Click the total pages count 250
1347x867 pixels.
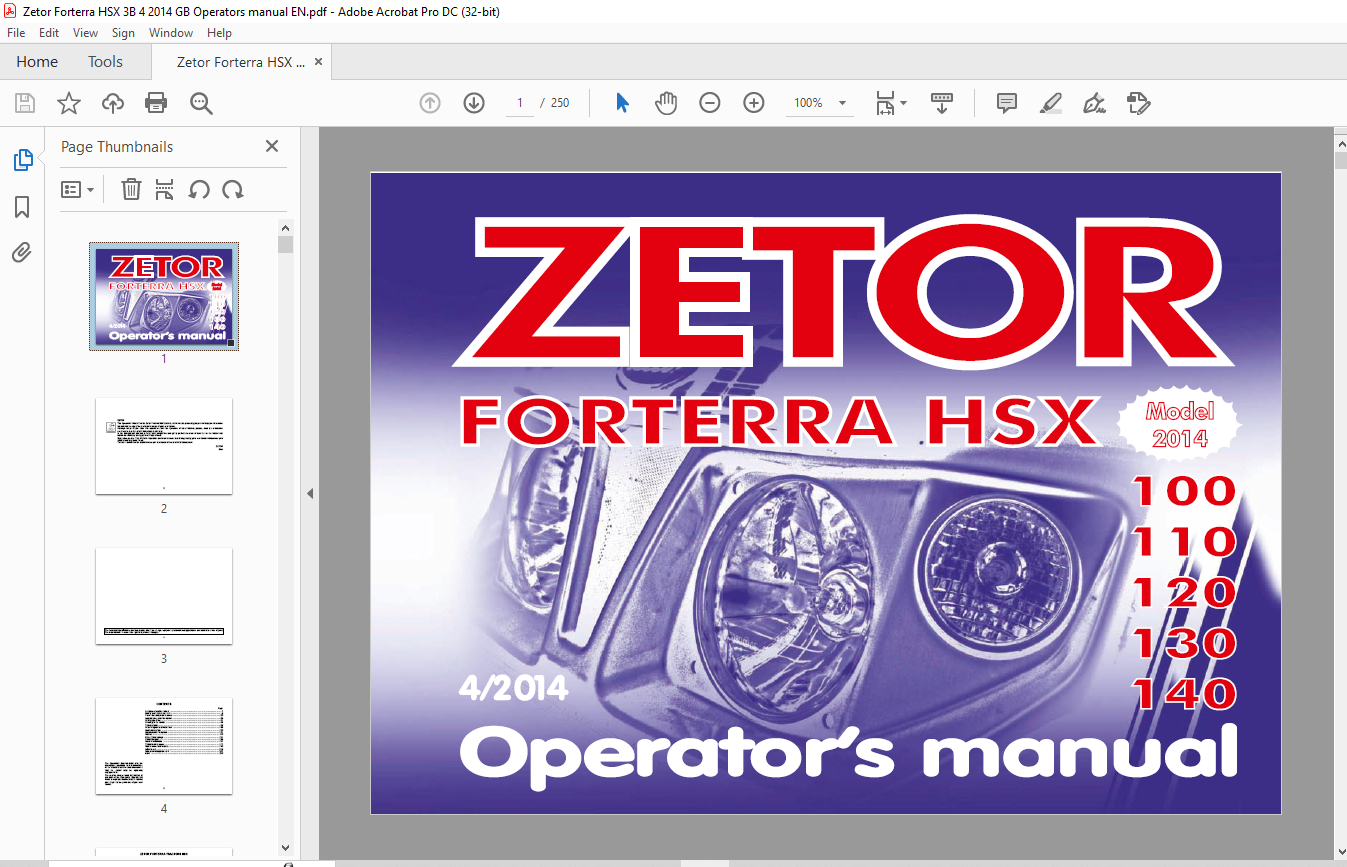[560, 103]
